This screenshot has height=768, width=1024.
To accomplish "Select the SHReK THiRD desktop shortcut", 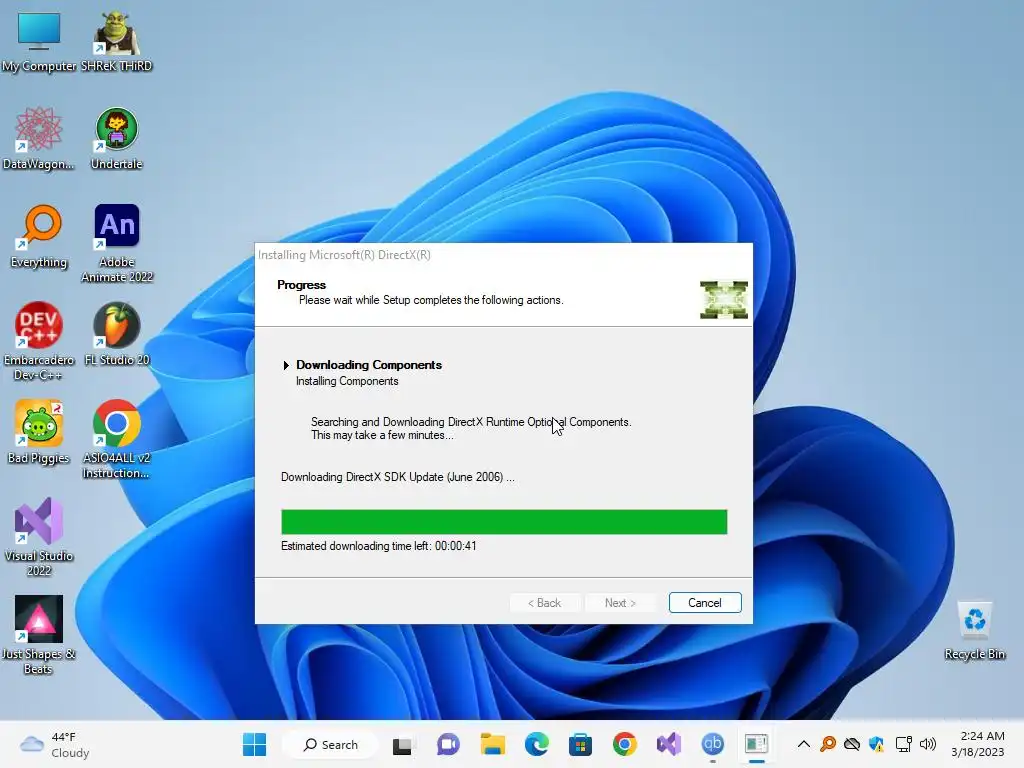I will tap(116, 41).
